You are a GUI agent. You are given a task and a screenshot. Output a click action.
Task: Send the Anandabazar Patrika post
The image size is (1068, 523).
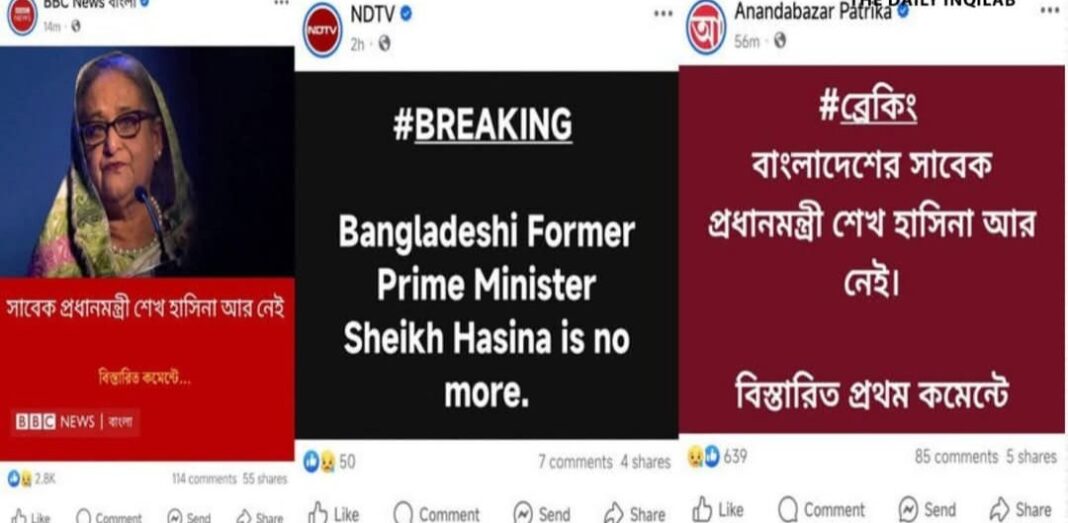pyautogui.click(x=927, y=509)
